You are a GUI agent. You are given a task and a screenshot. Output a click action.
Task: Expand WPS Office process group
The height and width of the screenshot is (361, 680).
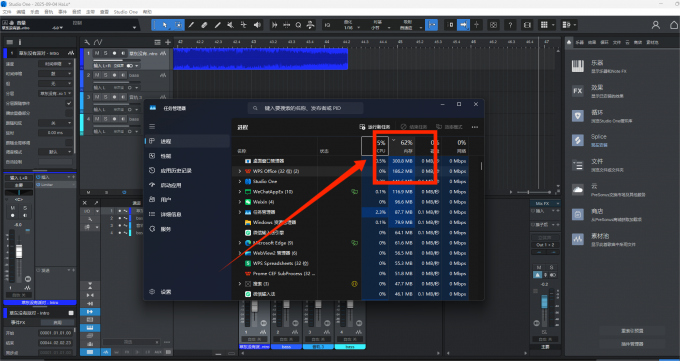point(240,171)
